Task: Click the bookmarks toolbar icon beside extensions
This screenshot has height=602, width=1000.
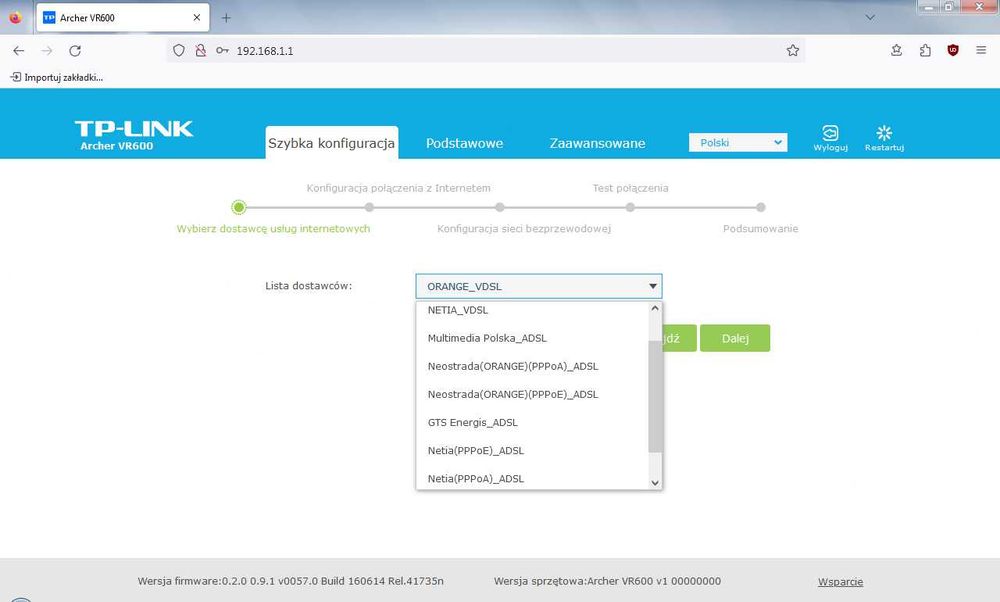Action: (897, 50)
